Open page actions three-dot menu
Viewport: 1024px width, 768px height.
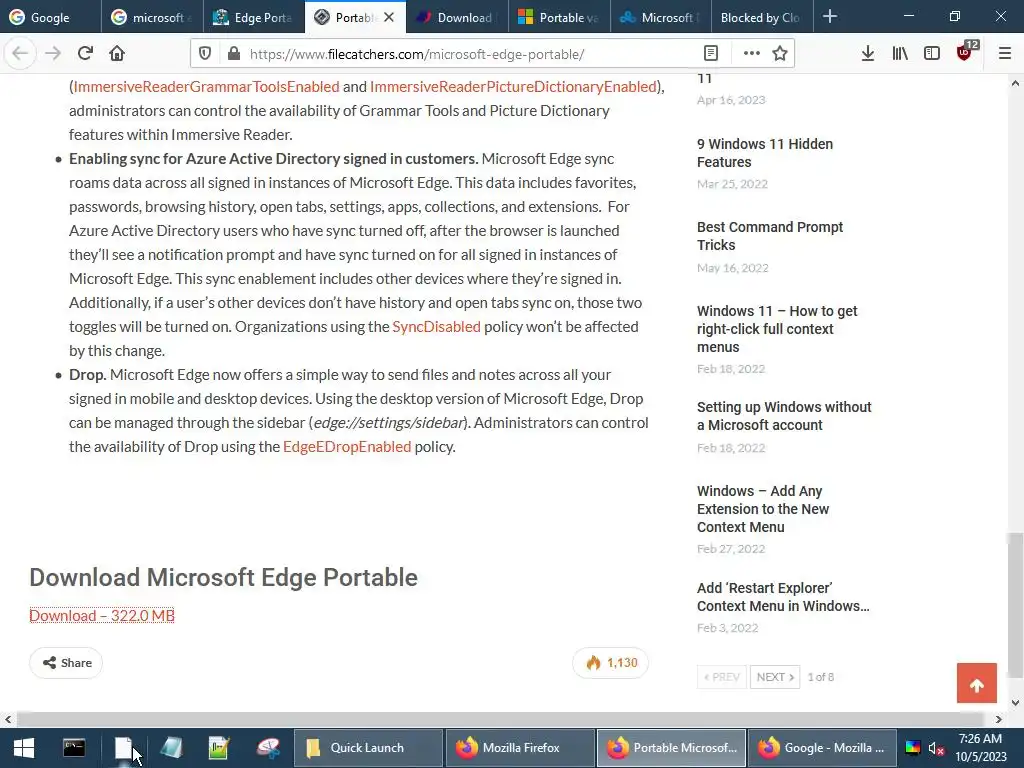tap(752, 54)
